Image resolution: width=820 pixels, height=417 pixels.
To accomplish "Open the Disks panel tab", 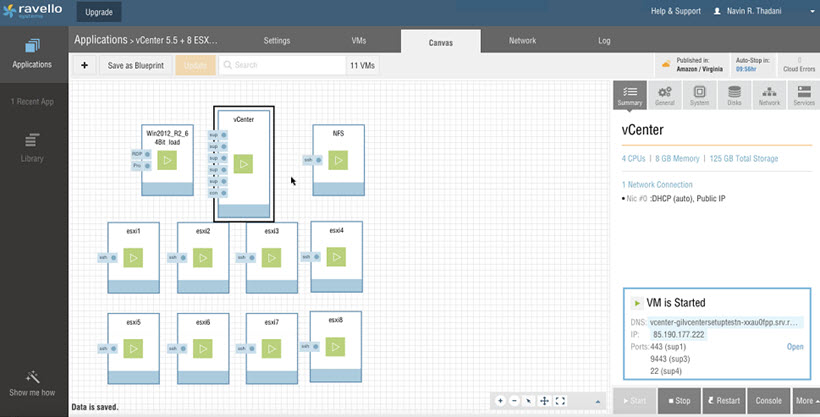I will [x=734, y=95].
